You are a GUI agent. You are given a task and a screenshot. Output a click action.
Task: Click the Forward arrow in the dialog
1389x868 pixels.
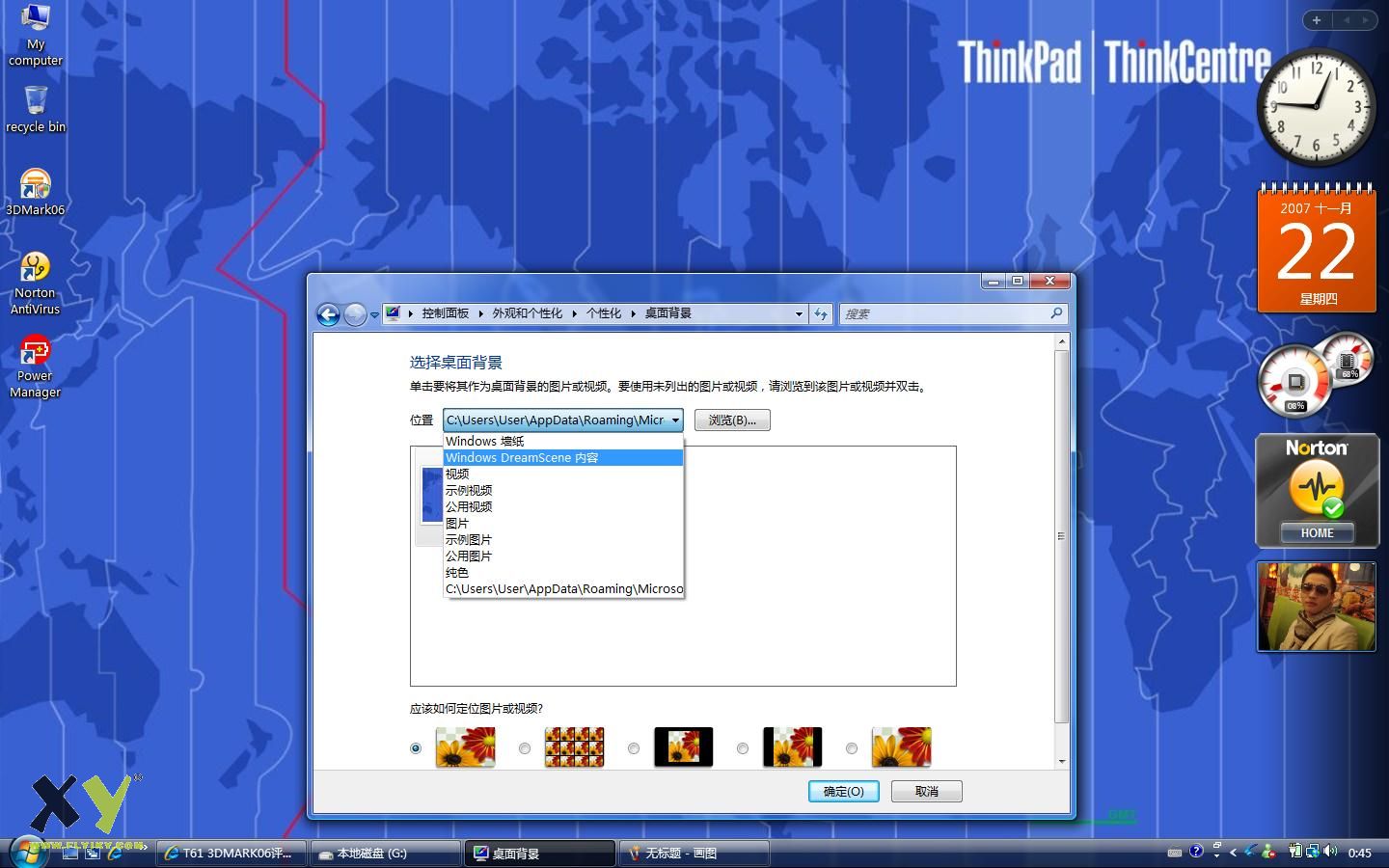coord(354,314)
